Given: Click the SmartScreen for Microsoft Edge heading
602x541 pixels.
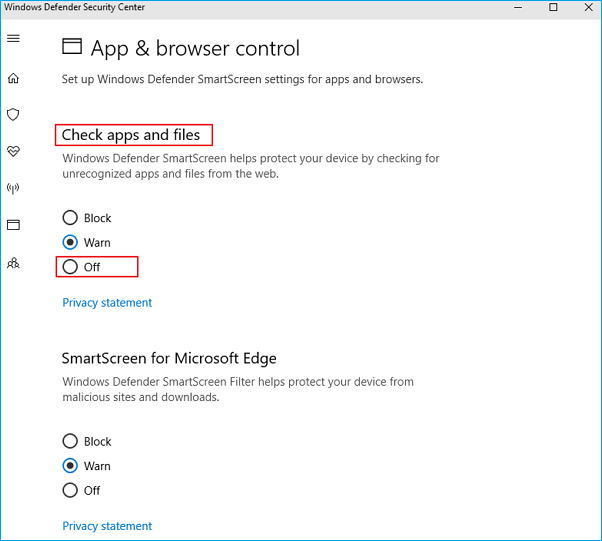Looking at the screenshot, I should tap(169, 358).
